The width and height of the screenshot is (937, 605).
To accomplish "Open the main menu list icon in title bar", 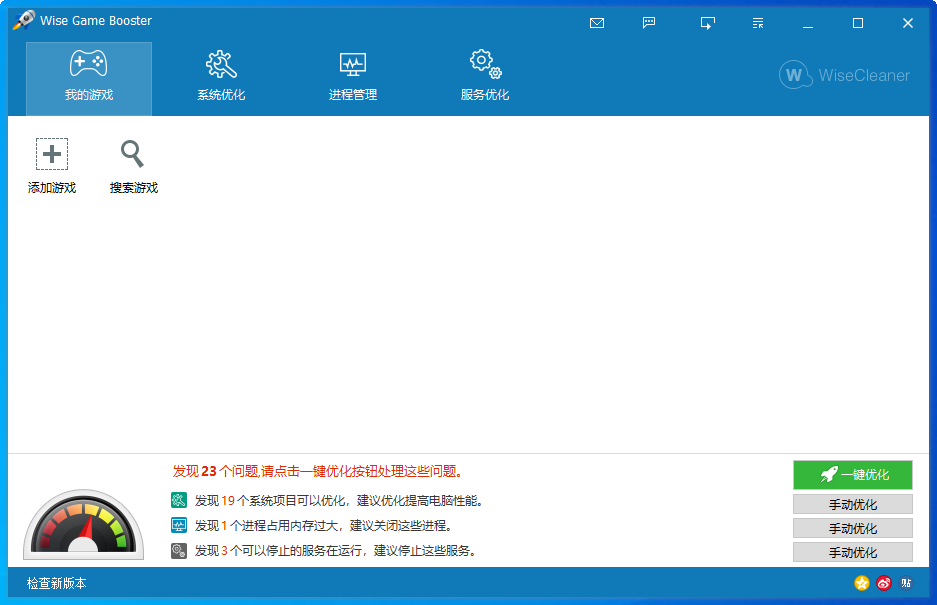I will pyautogui.click(x=757, y=22).
